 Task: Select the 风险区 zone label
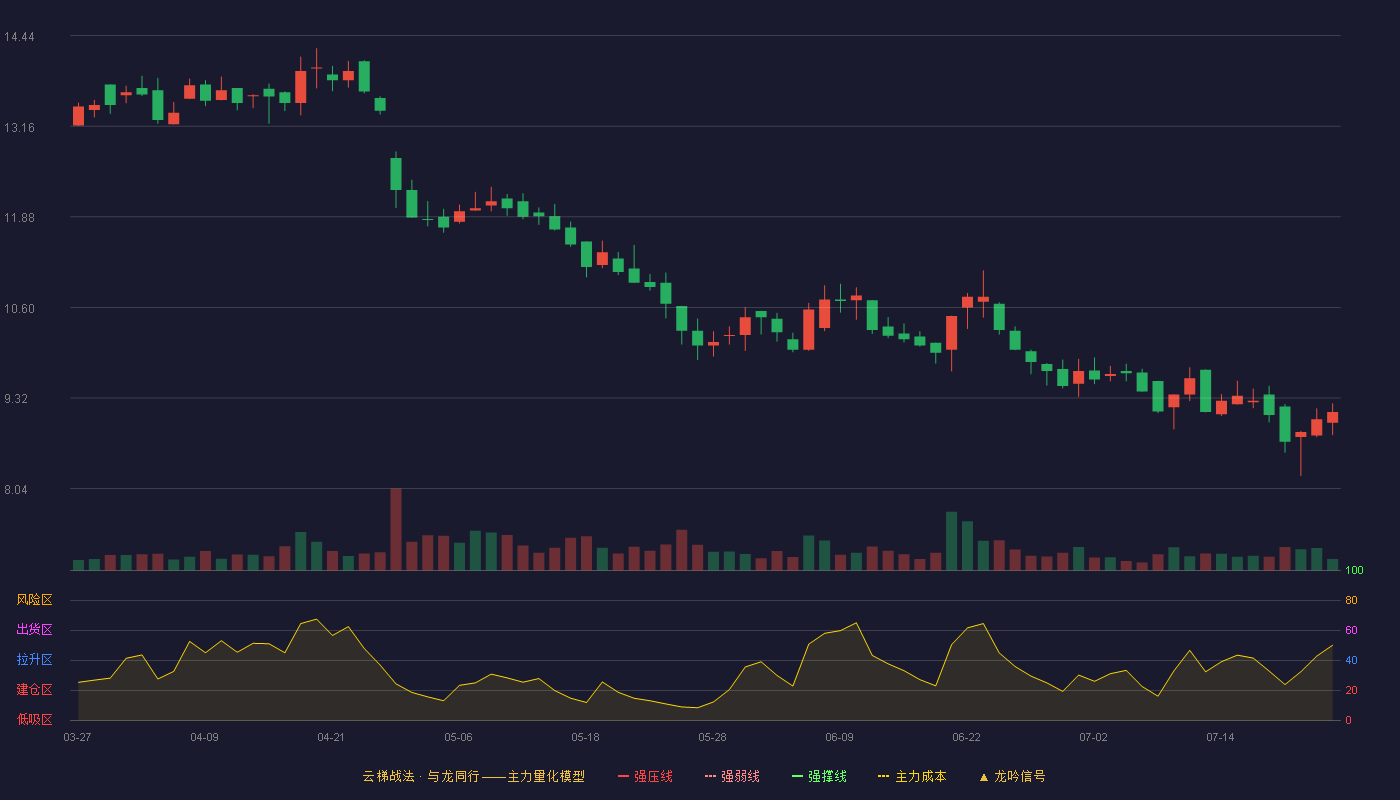click(x=34, y=600)
